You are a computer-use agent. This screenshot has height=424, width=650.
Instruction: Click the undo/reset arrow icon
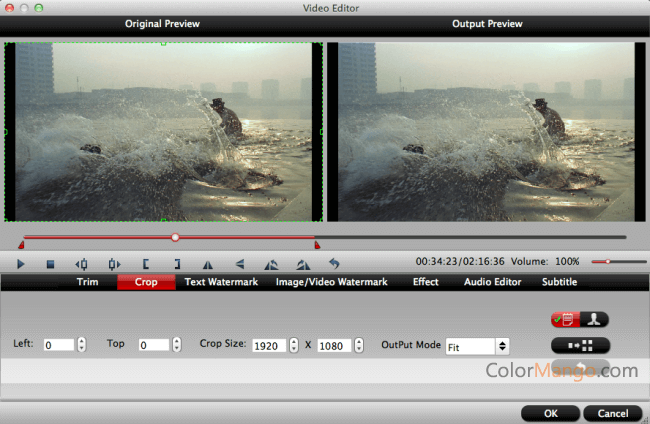pos(335,264)
